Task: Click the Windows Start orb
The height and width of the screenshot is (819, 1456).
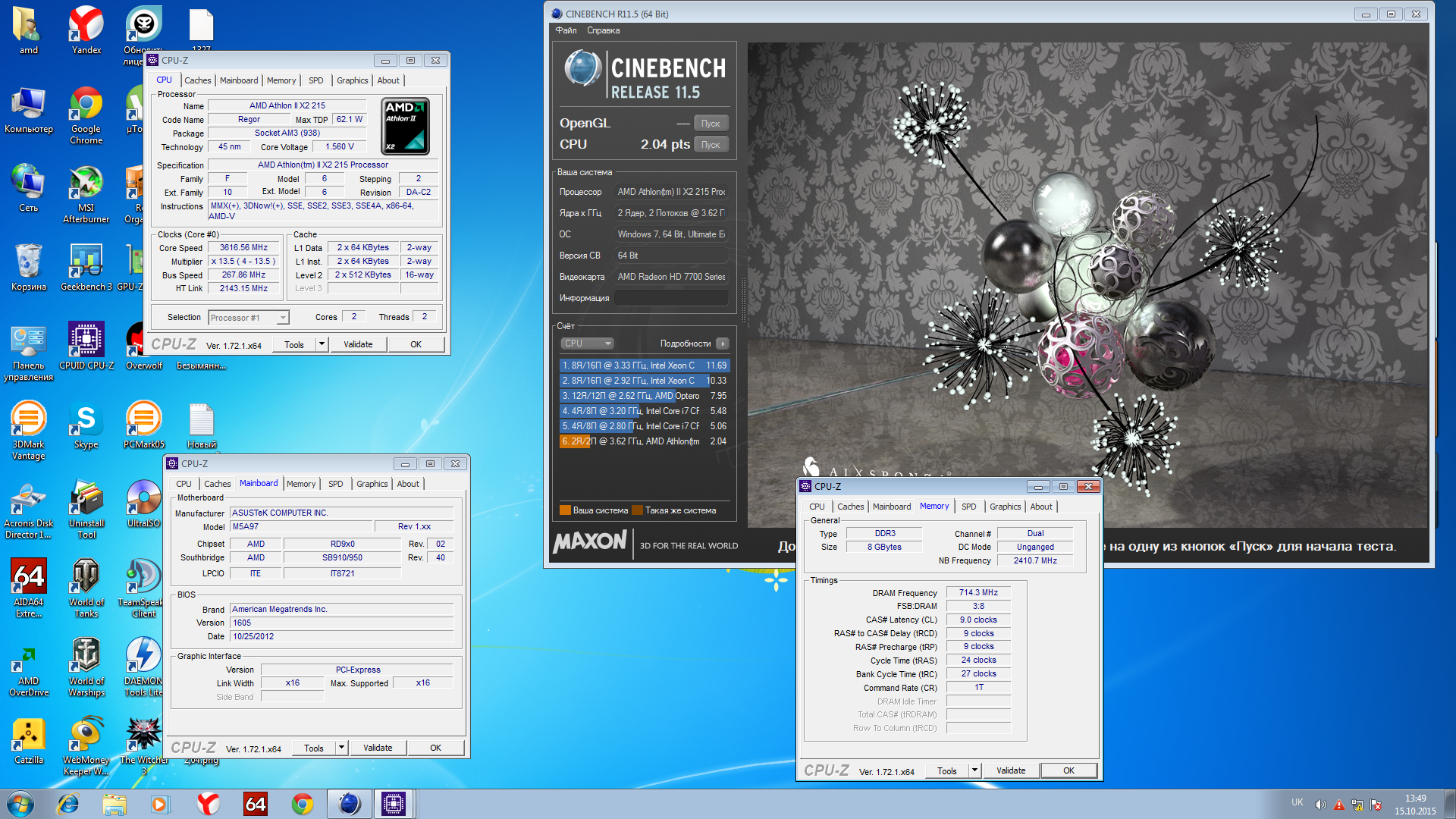Action: (x=20, y=804)
